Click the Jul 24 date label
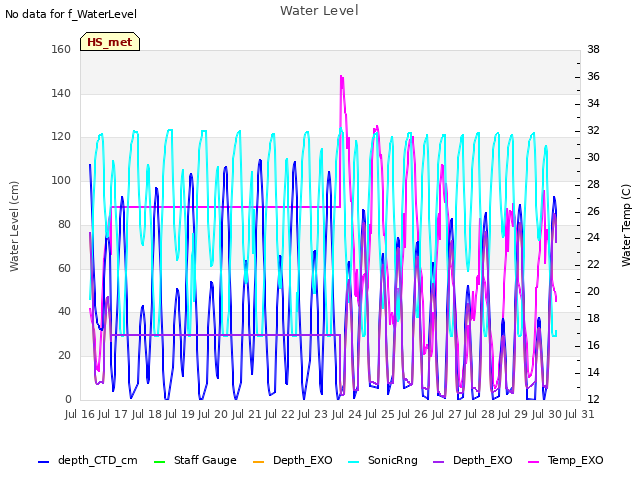 (x=347, y=414)
